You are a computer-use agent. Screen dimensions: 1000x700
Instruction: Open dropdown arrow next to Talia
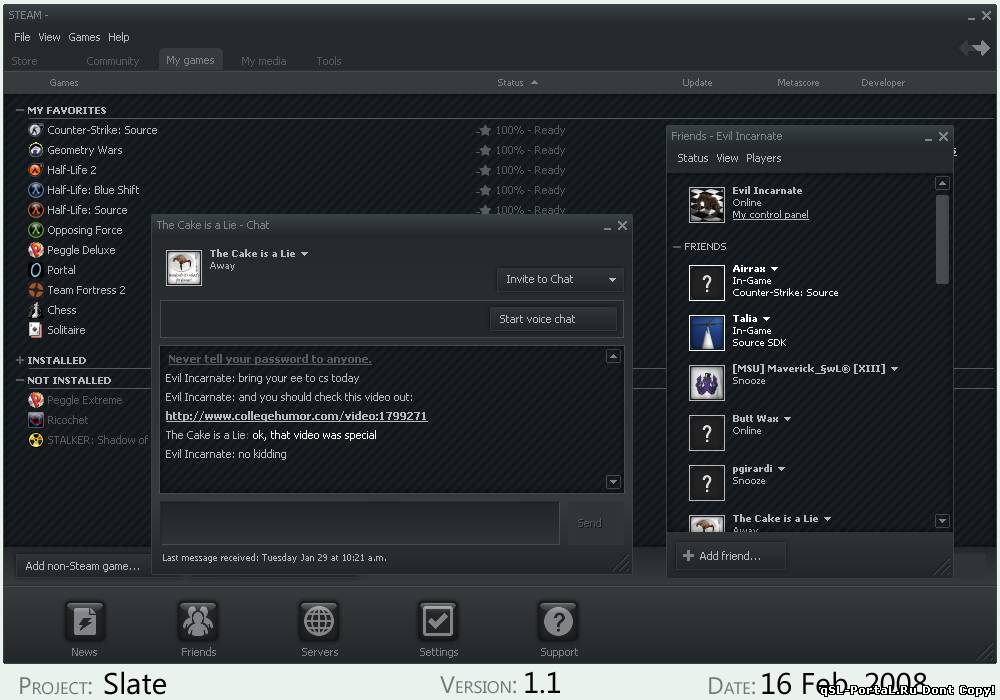766,319
